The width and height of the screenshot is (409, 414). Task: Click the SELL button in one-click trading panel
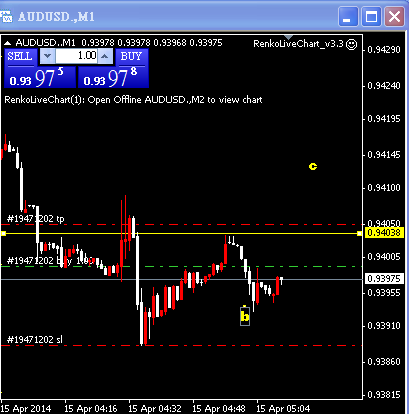click(x=20, y=56)
